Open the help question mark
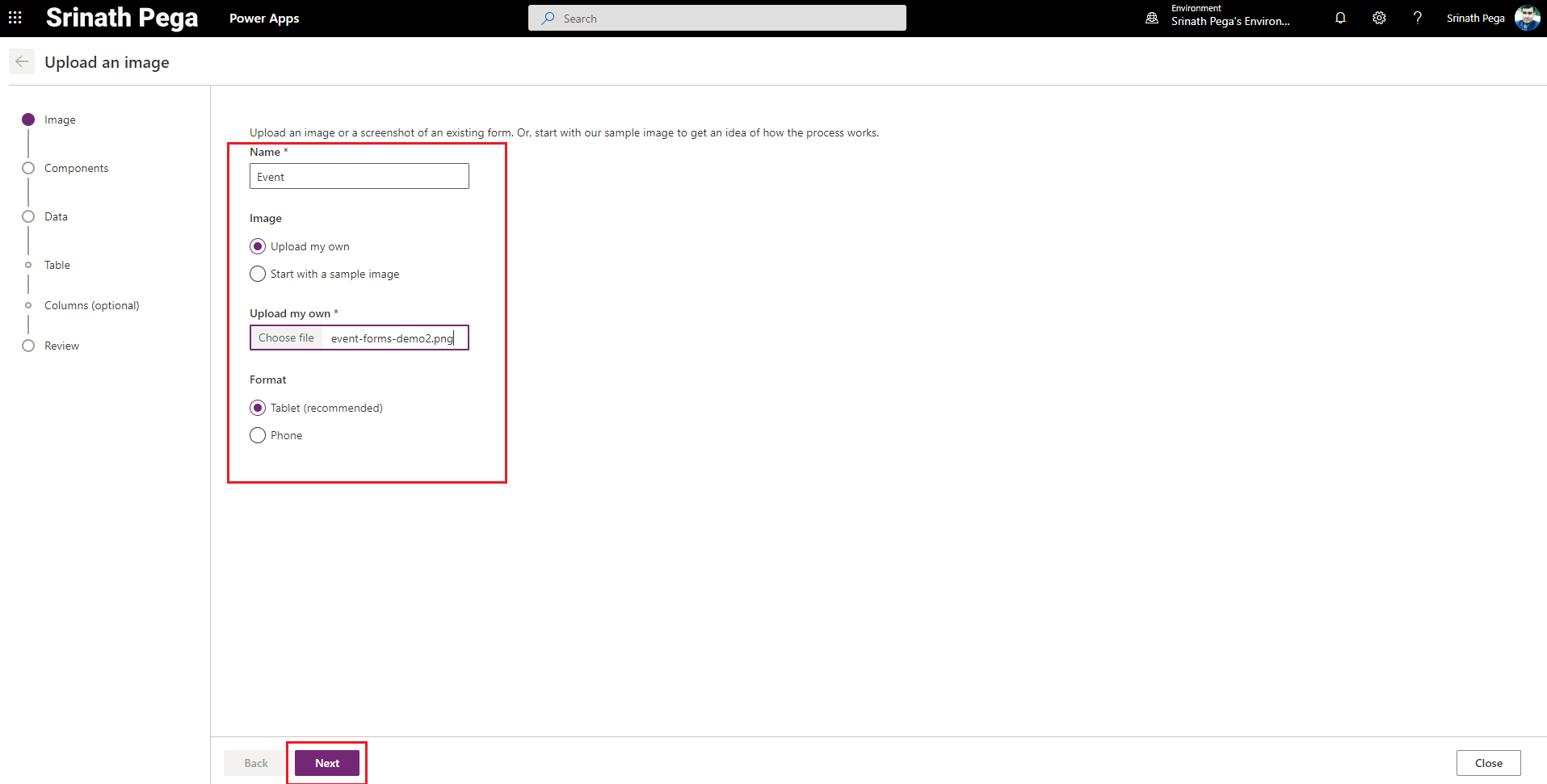 coord(1417,18)
